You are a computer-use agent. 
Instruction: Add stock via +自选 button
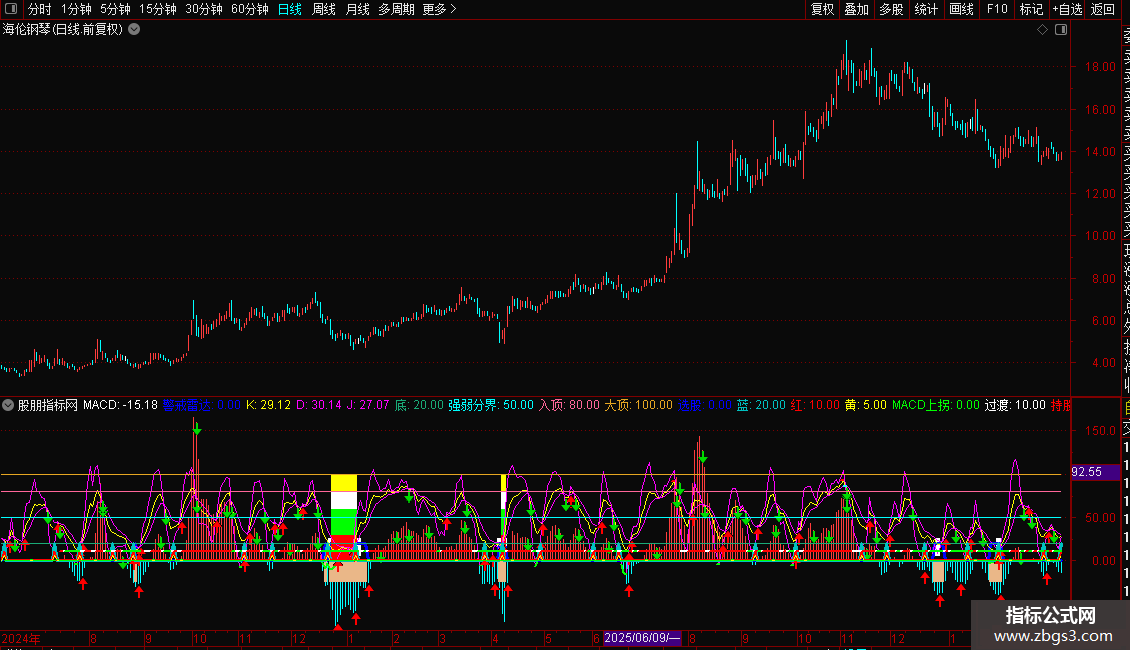pos(1067,9)
